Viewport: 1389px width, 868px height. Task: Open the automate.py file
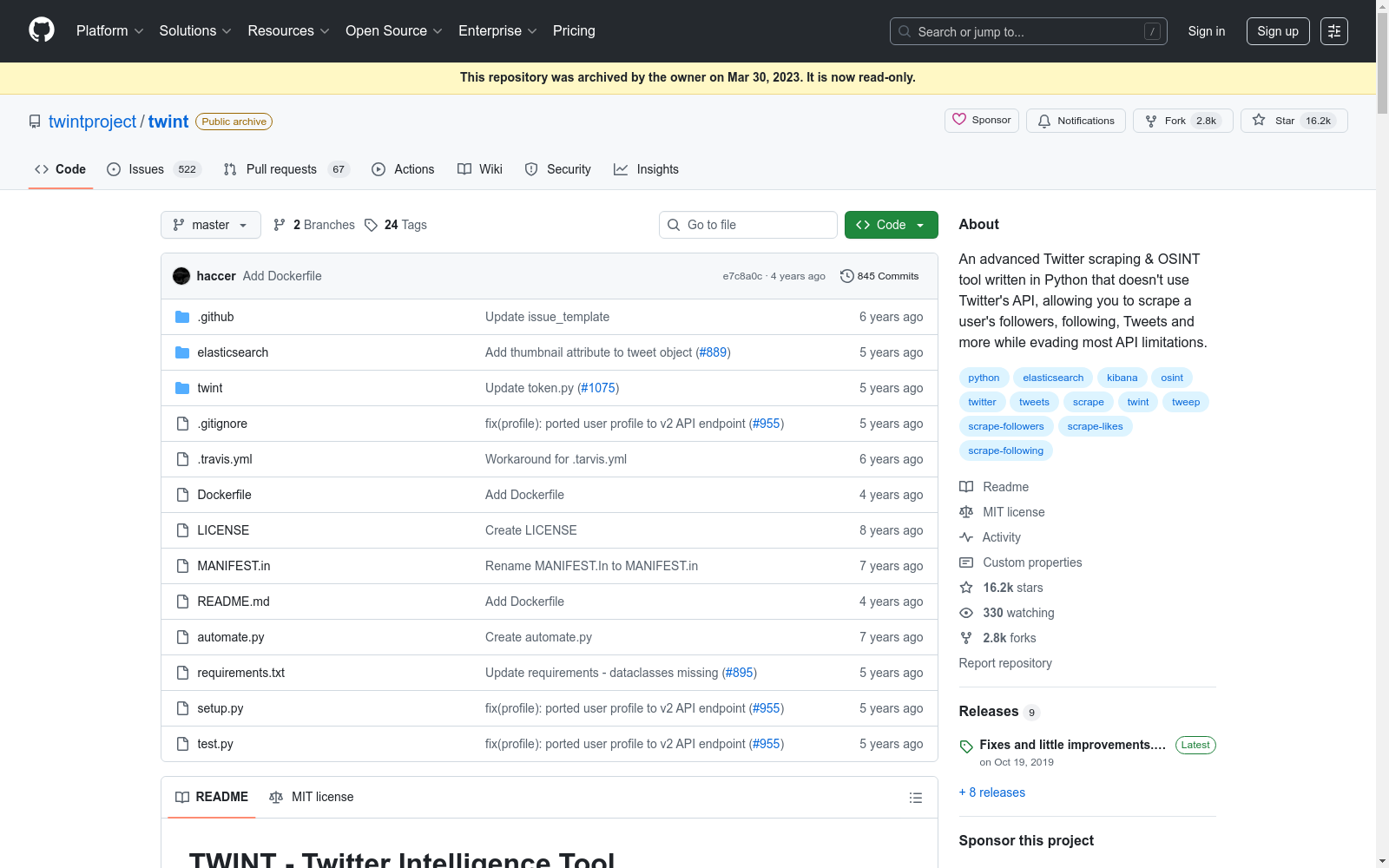click(x=230, y=637)
